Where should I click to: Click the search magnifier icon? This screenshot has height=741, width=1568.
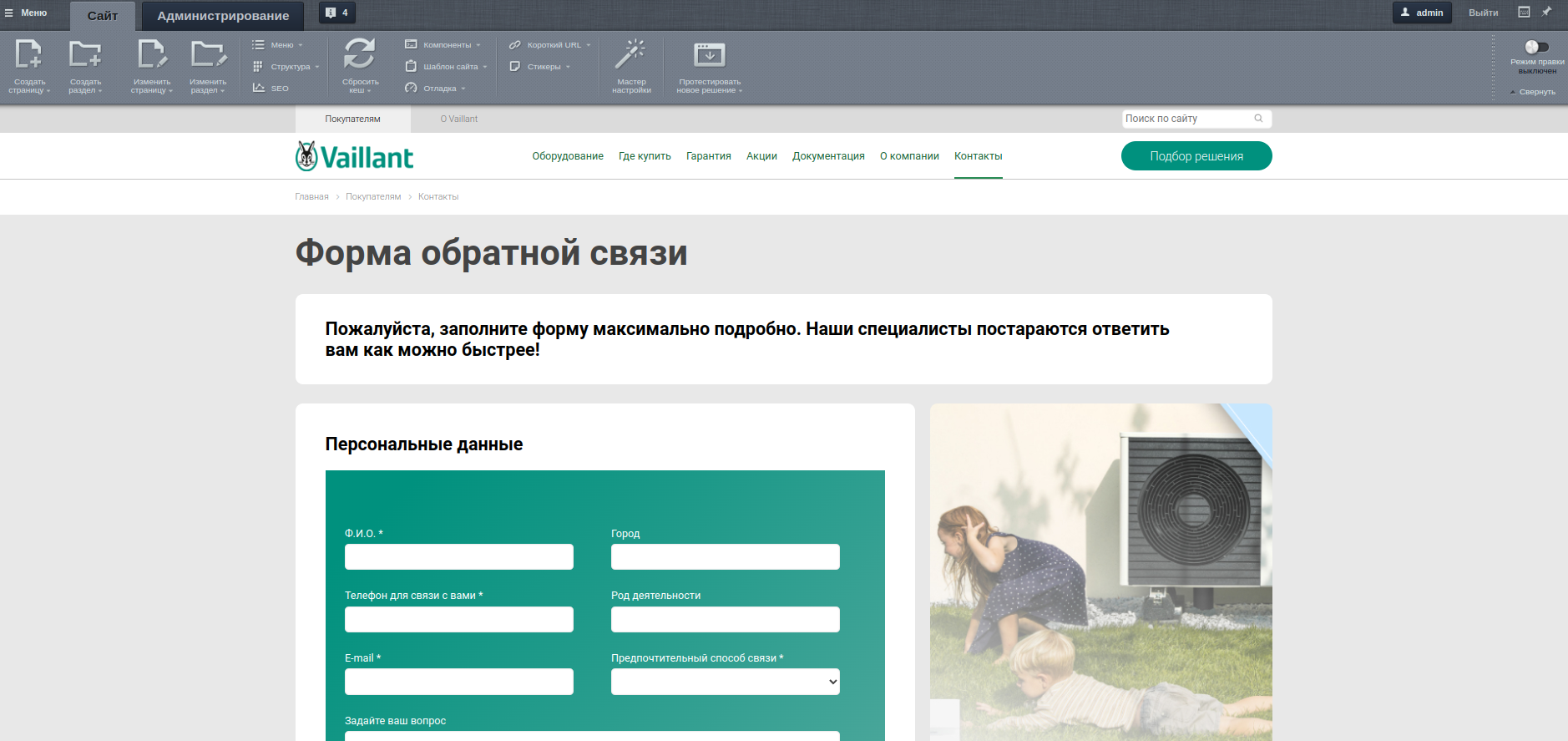tap(1258, 119)
